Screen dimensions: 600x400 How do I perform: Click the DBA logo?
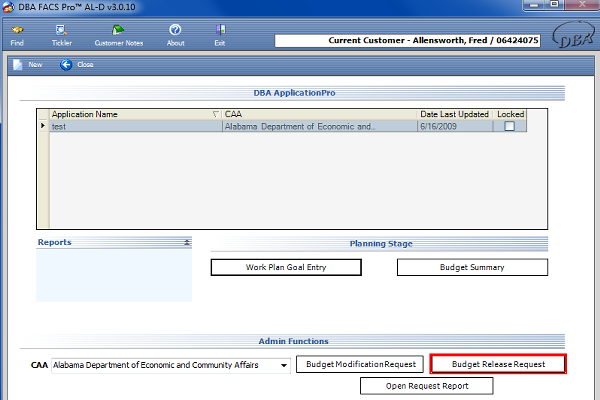pyautogui.click(x=573, y=35)
